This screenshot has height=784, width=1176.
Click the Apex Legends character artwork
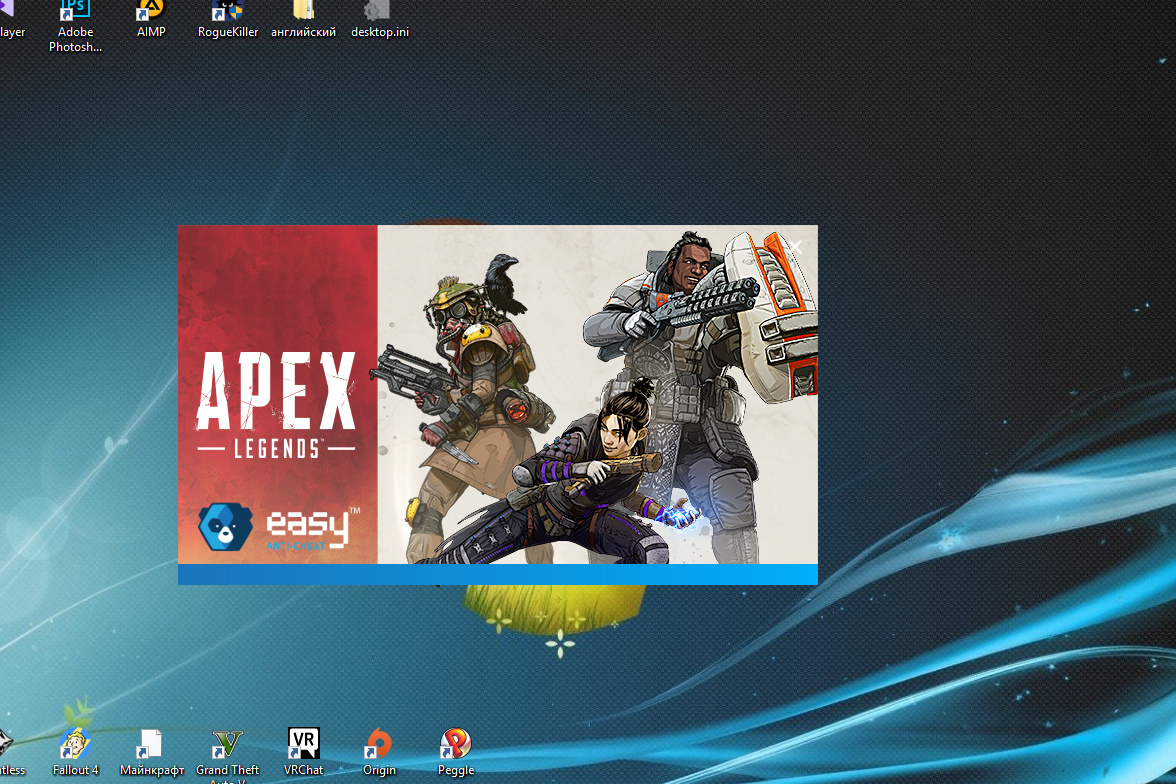tap(597, 395)
